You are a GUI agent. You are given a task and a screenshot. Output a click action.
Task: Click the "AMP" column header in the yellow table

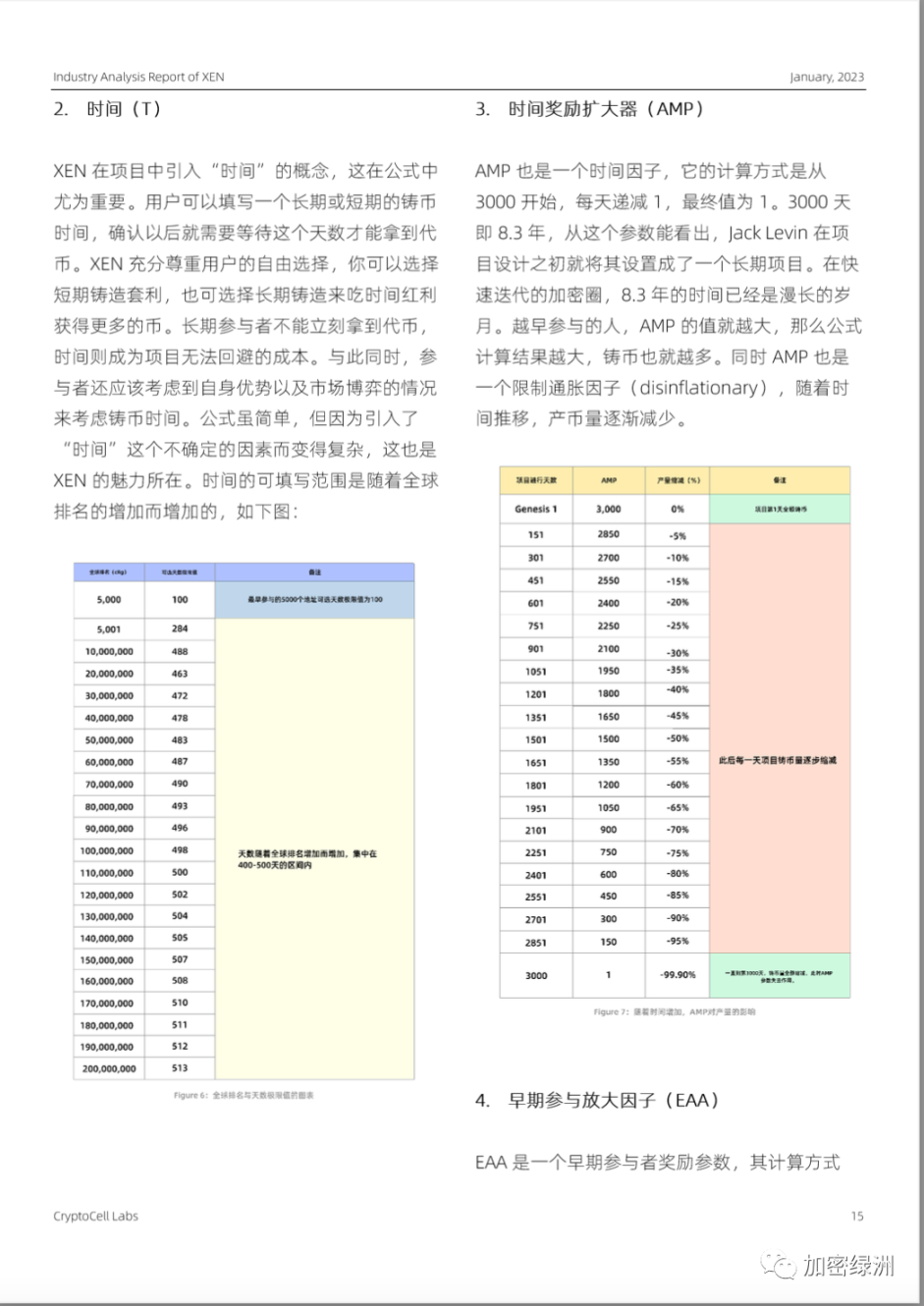[609, 480]
